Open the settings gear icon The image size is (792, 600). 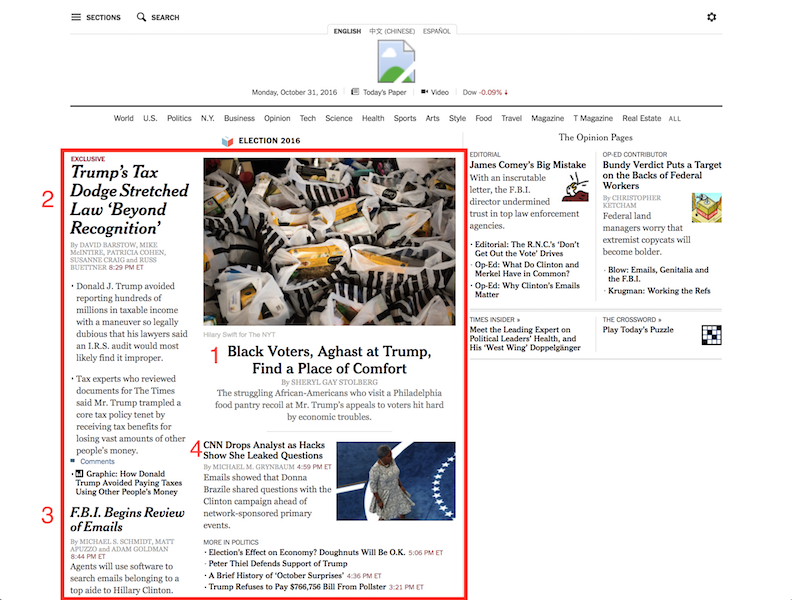pyautogui.click(x=711, y=17)
